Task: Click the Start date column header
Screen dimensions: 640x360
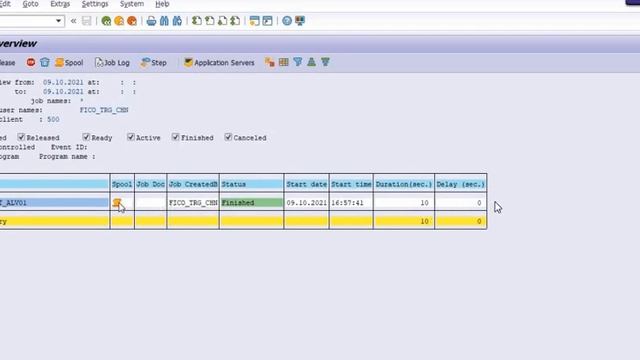Action: pos(307,184)
